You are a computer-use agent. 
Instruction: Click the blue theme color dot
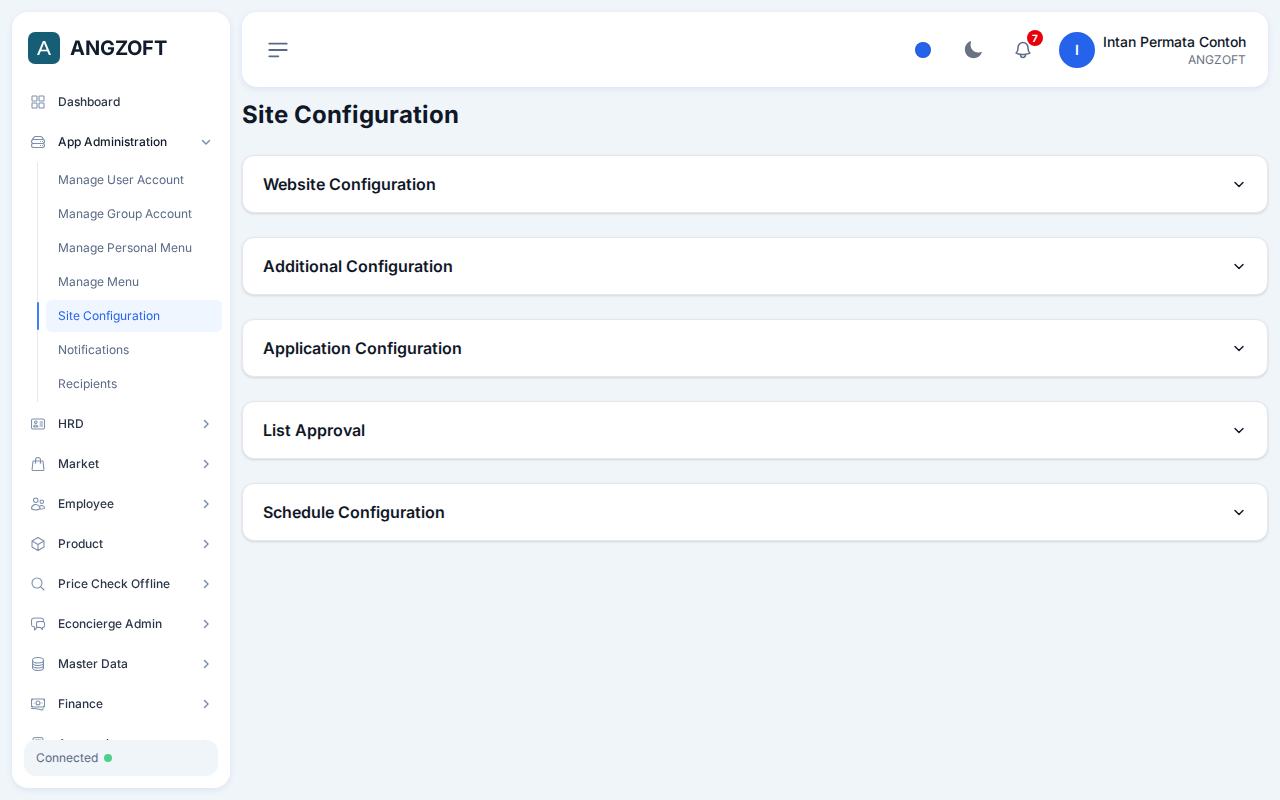tap(923, 50)
